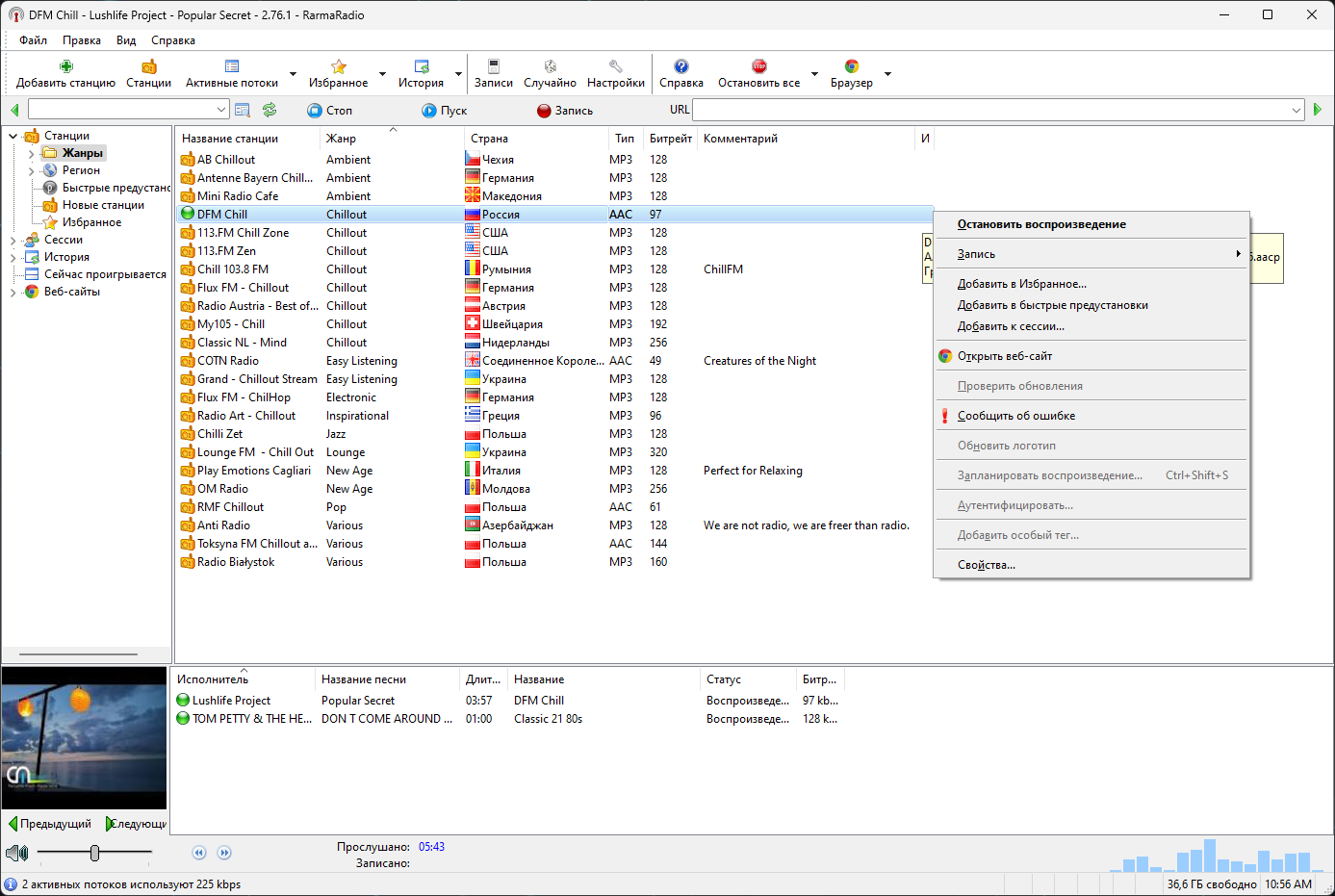Click the Stop All (Остановить все) icon
Image resolution: width=1335 pixels, height=896 pixels.
coord(759,66)
